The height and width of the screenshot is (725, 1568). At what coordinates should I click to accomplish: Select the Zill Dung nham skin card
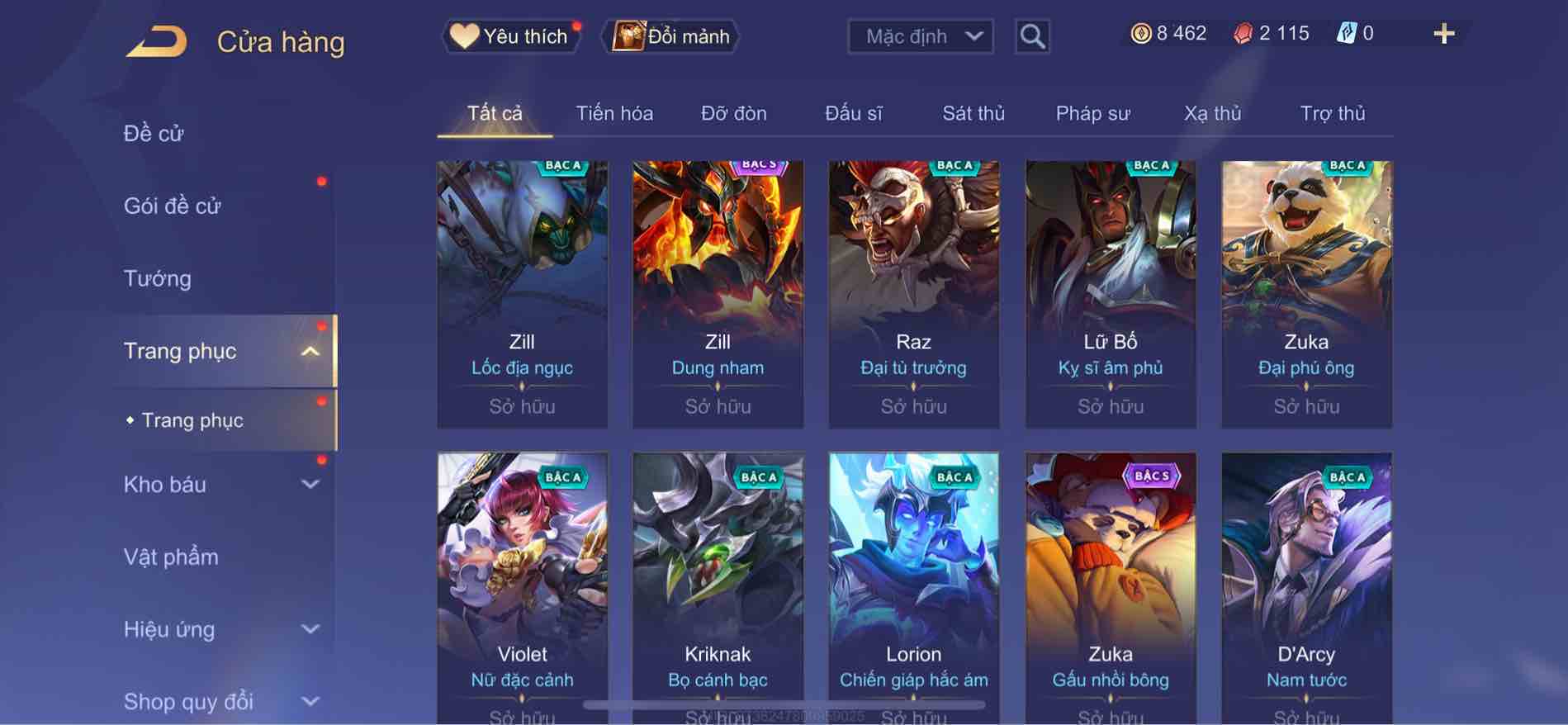tap(718, 295)
